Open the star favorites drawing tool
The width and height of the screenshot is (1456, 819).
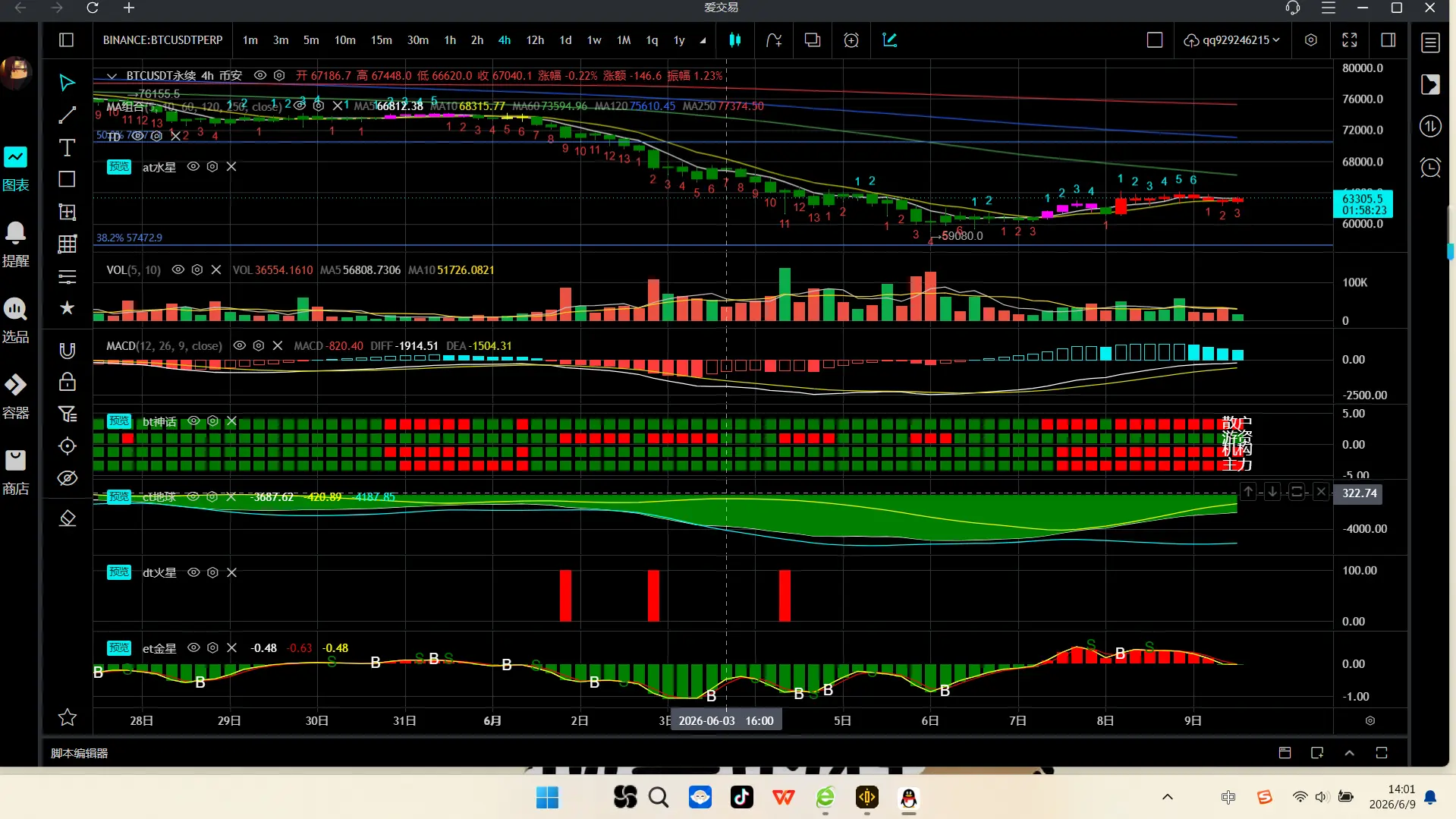tap(67, 307)
